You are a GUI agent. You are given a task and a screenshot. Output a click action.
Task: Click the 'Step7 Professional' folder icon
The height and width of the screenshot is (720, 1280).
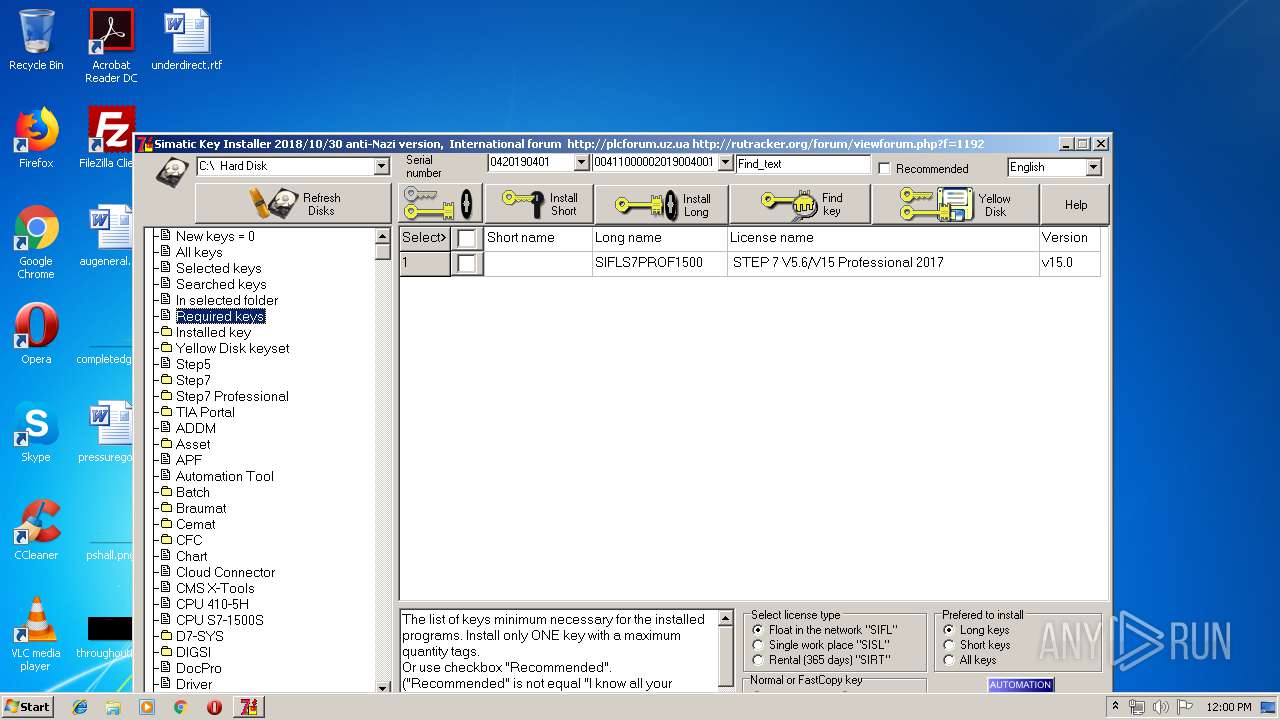(x=166, y=396)
